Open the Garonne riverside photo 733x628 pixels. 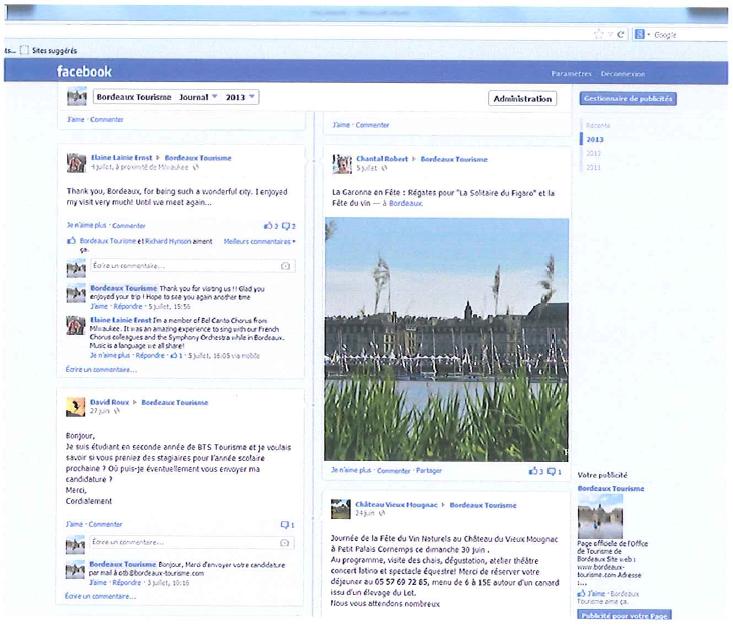[446, 340]
